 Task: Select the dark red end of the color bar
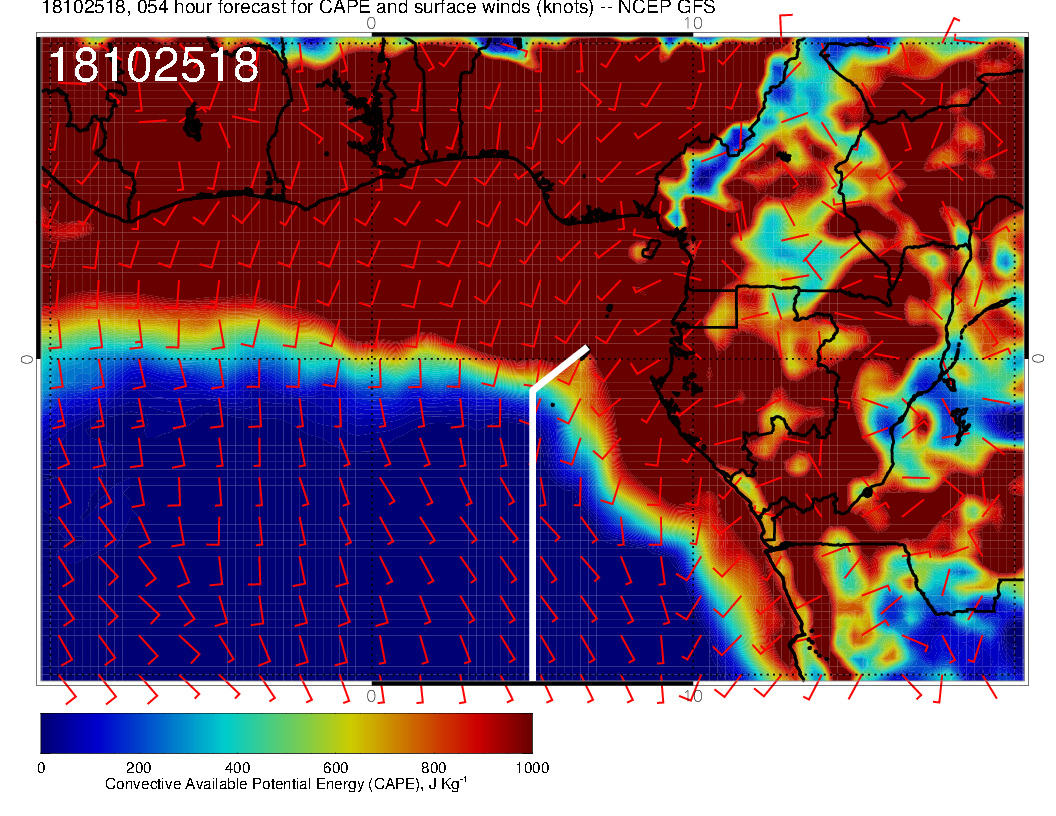(x=520, y=732)
